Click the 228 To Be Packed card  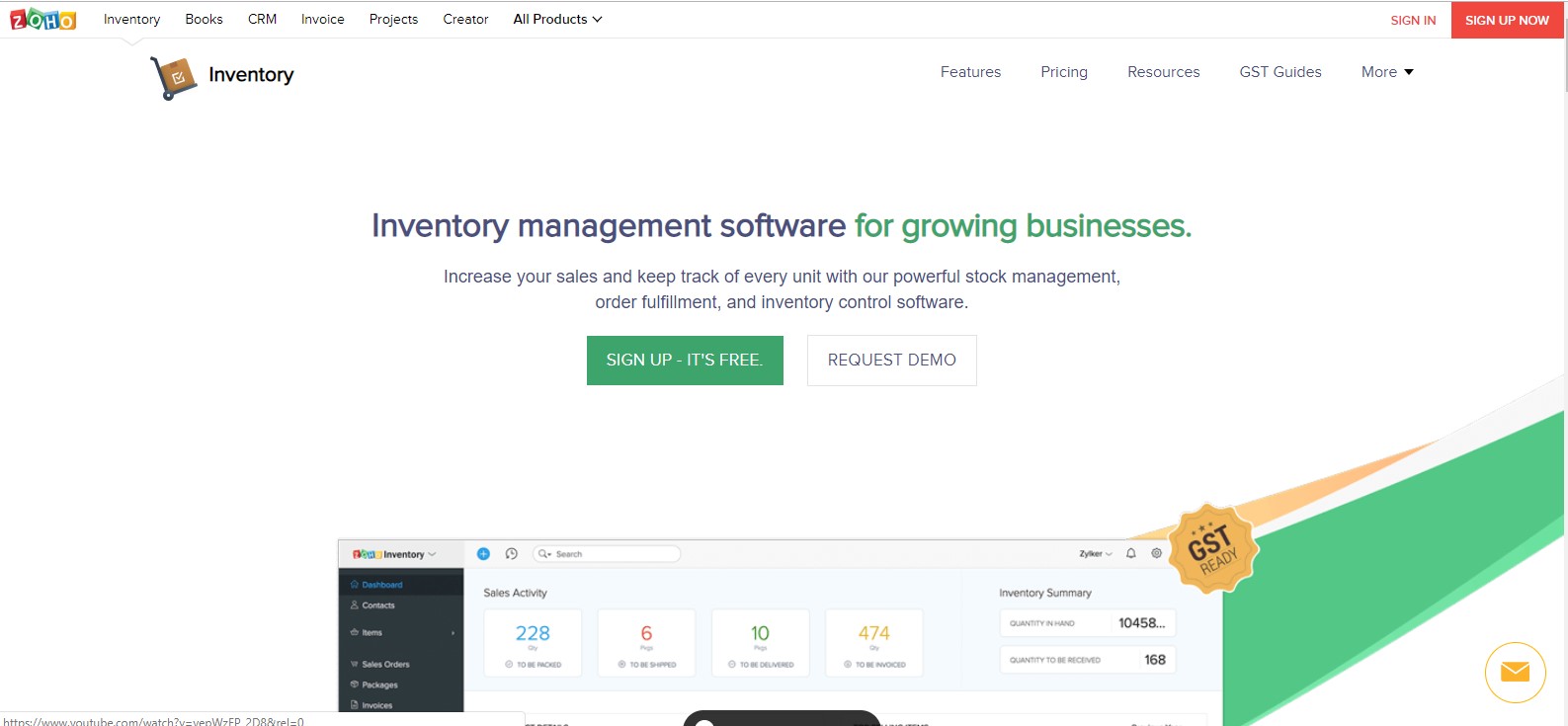pos(533,643)
